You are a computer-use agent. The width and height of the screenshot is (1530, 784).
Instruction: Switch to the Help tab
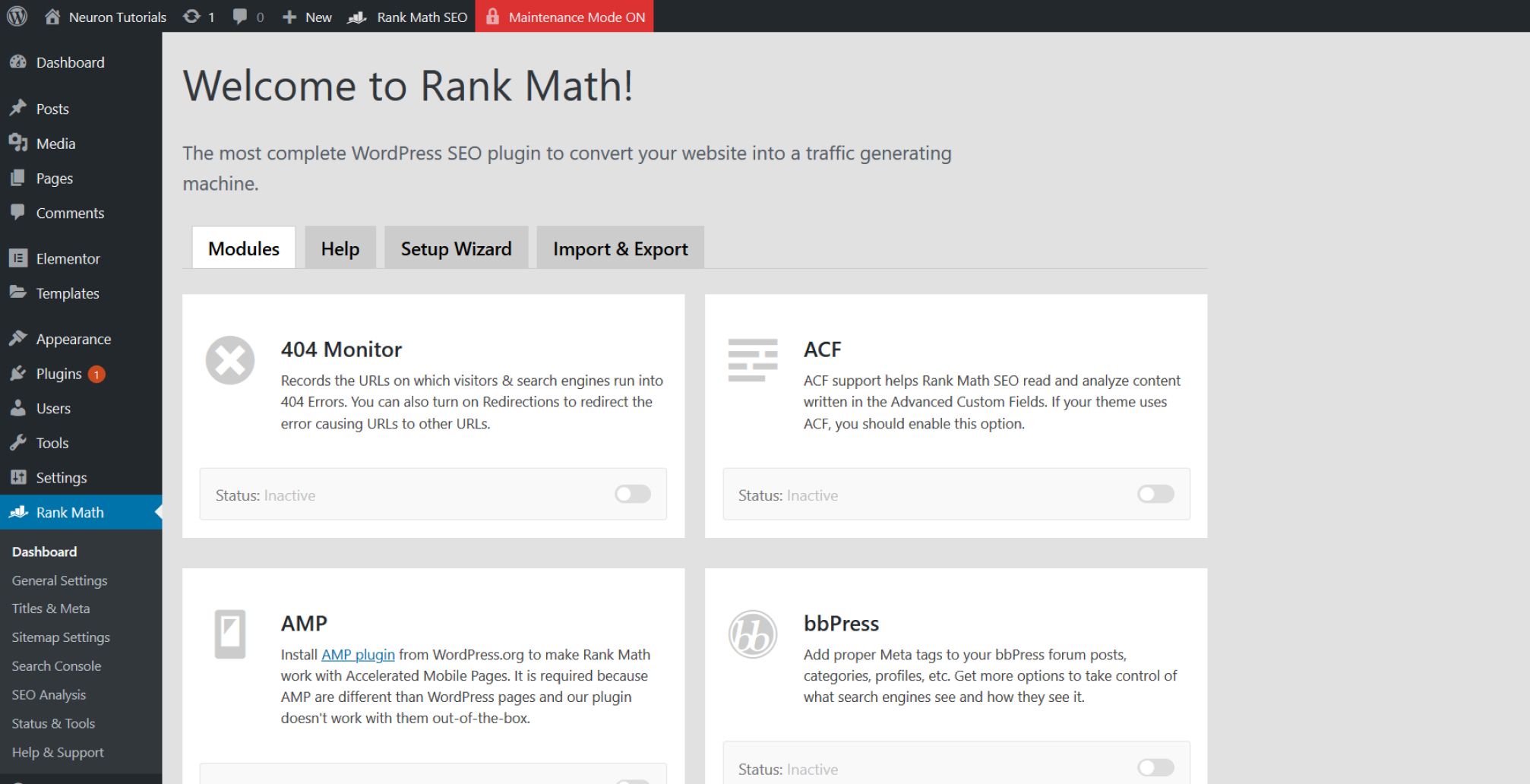[x=340, y=248]
